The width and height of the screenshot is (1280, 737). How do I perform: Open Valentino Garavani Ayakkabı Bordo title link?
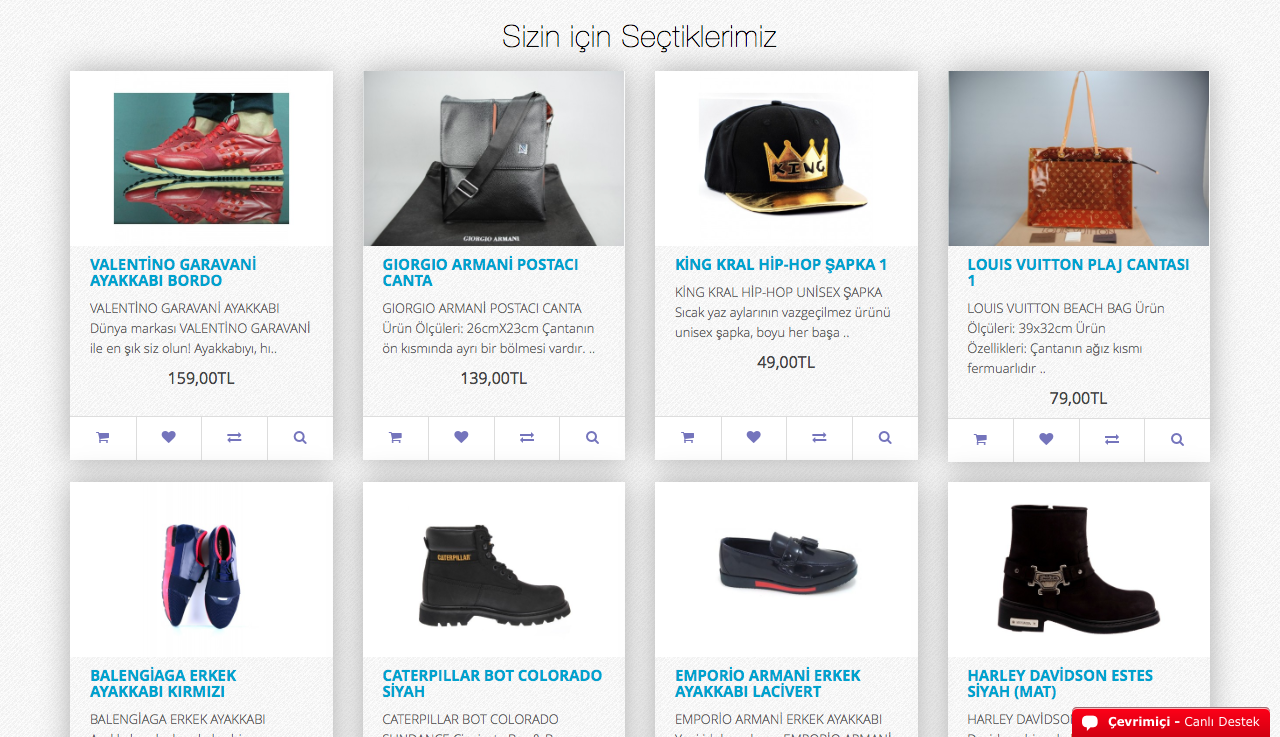click(172, 272)
